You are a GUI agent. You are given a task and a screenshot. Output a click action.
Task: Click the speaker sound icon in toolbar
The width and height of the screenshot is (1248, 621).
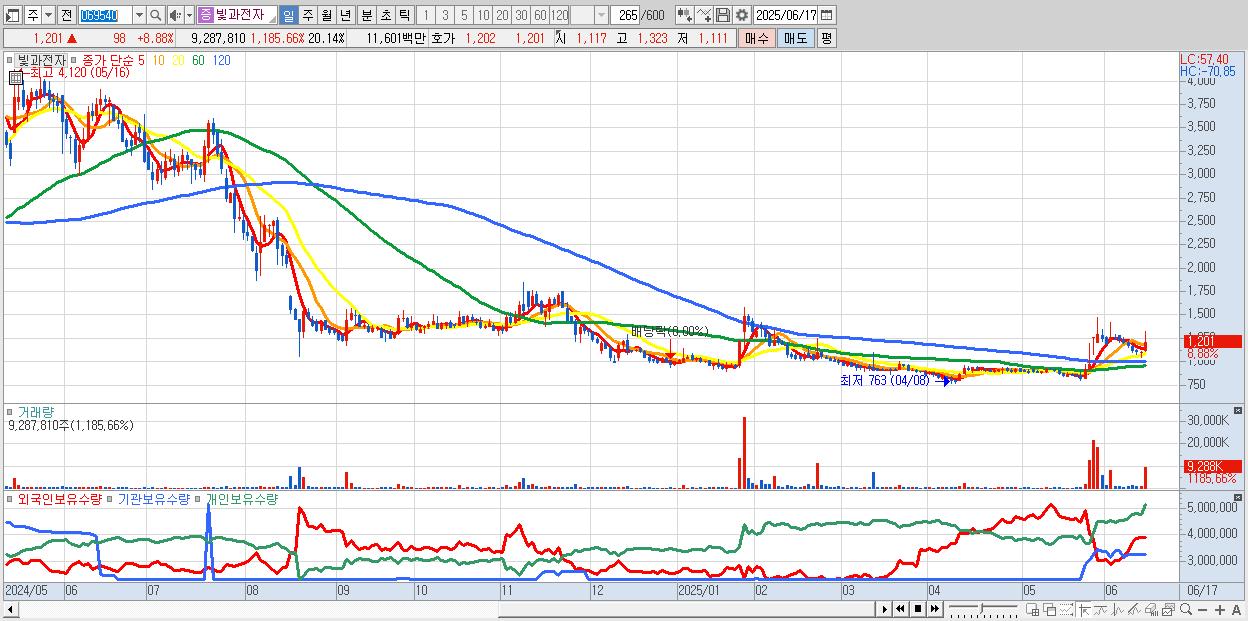pyautogui.click(x=176, y=15)
